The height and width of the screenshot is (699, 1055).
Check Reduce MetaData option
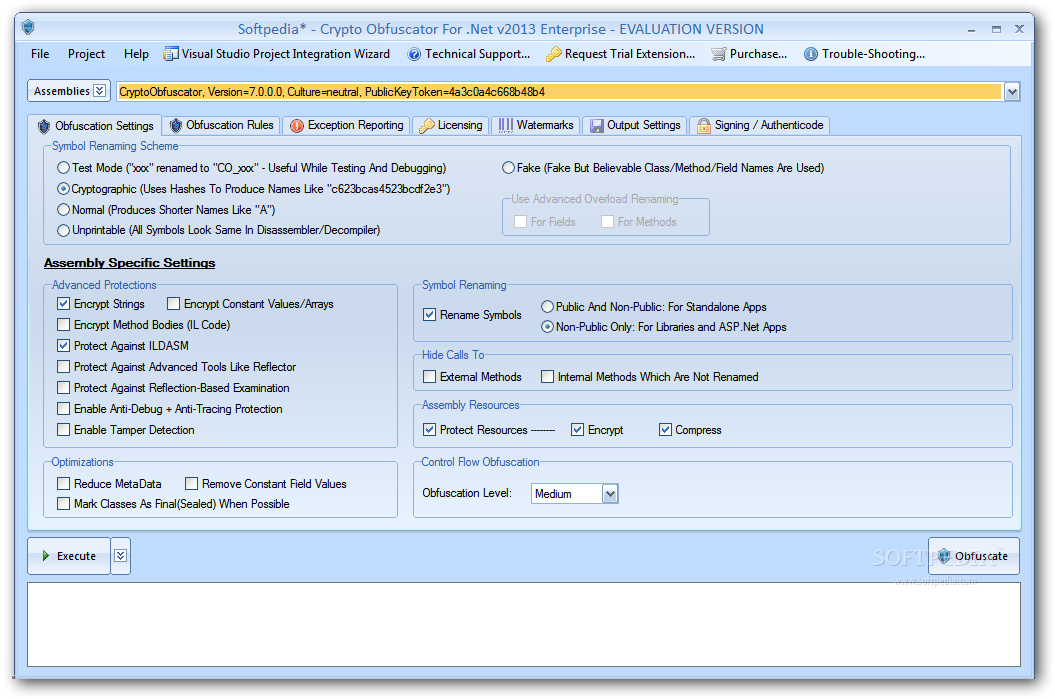click(63, 484)
